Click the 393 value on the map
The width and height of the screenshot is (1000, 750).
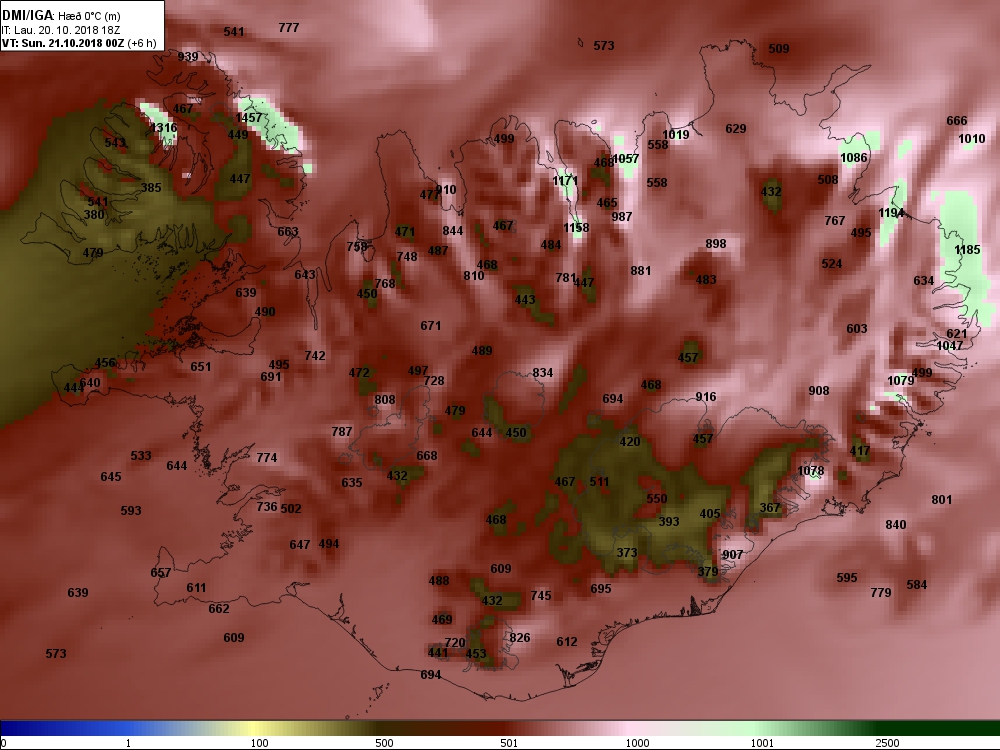668,522
